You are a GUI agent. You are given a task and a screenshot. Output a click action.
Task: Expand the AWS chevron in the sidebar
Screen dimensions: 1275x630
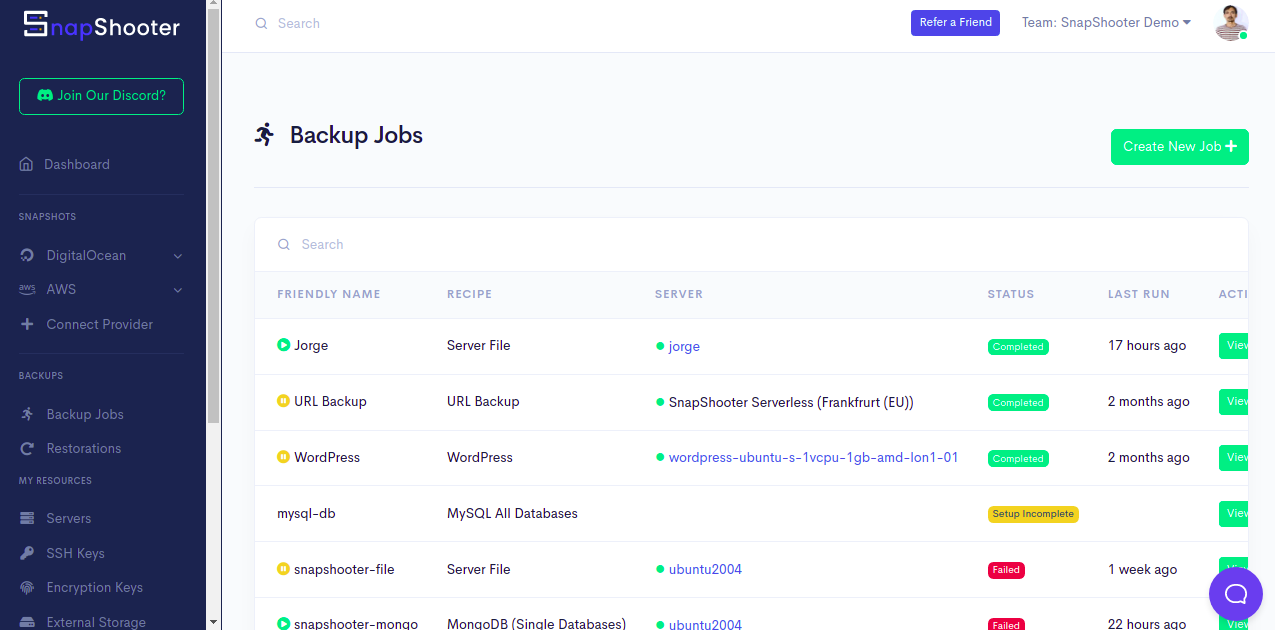[177, 290]
